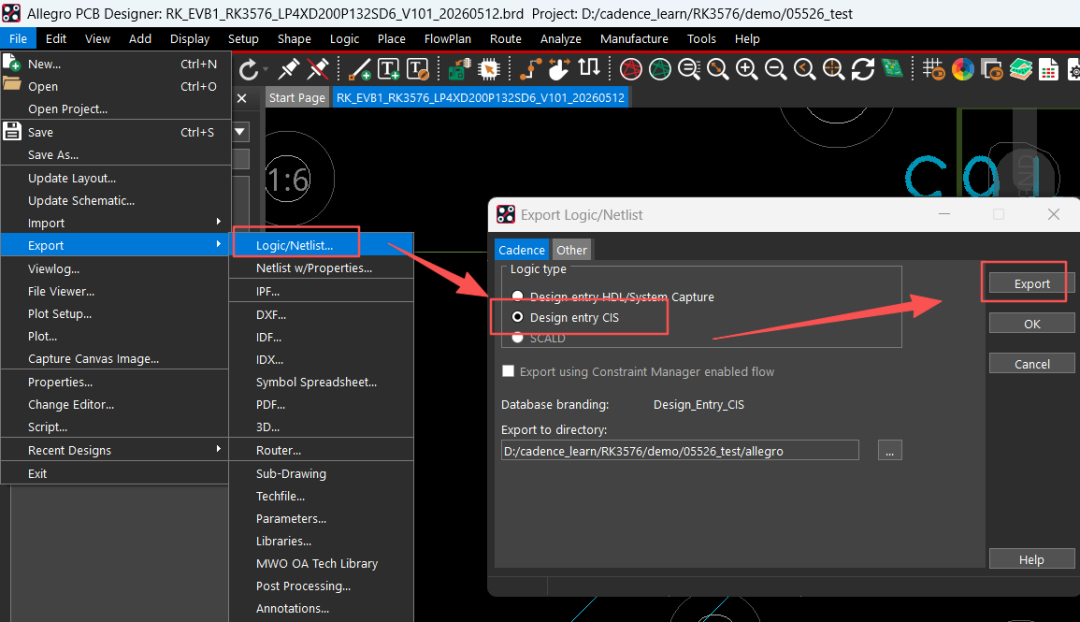Choose the Add Line tool icon
1080x622 pixels.
(359, 69)
